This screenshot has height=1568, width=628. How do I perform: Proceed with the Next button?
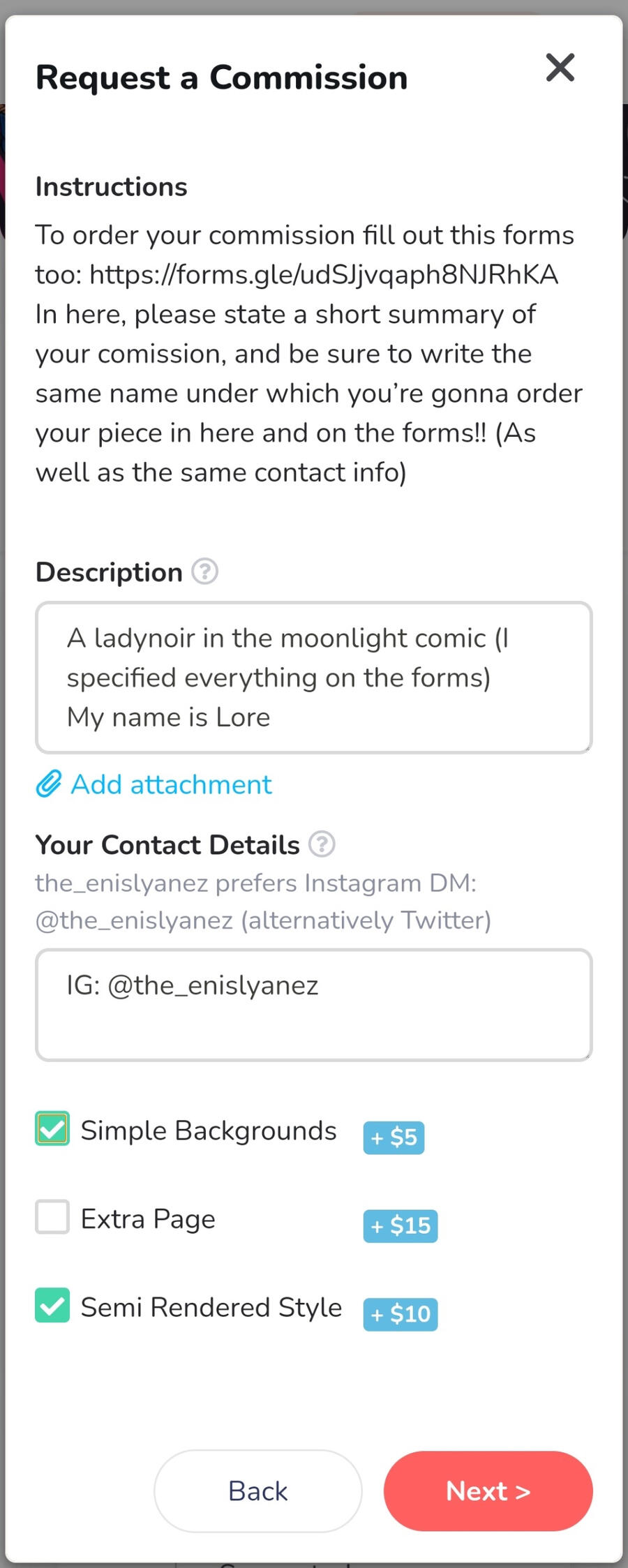(488, 1491)
